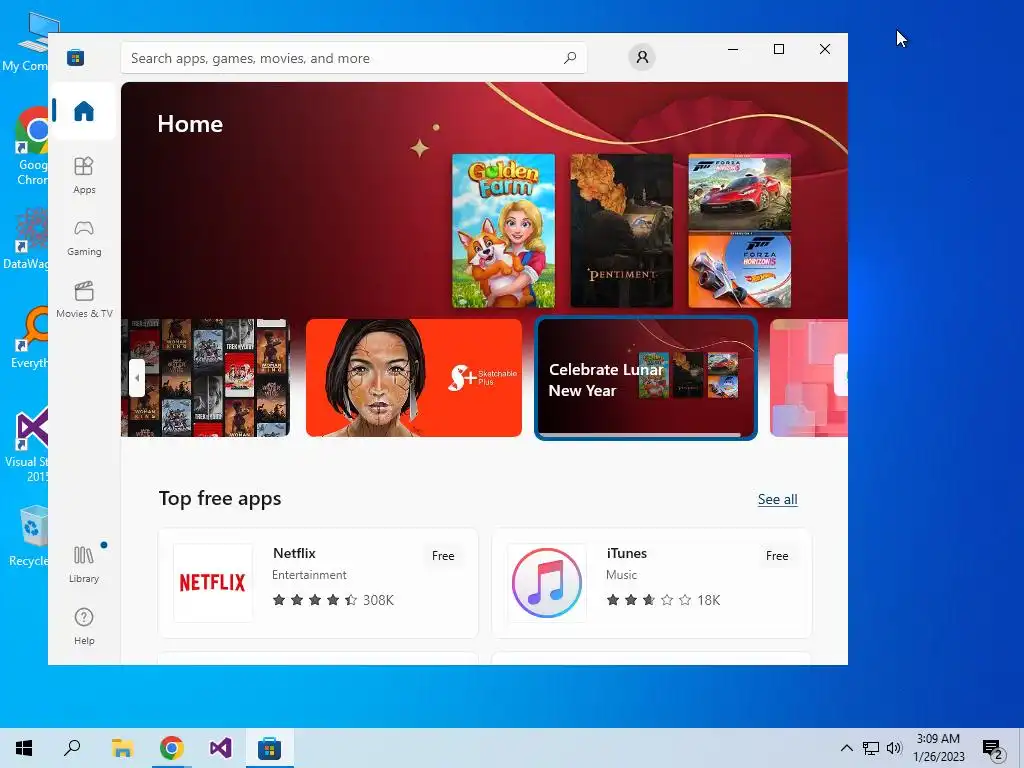Click the Free button for iTunes

tap(776, 556)
